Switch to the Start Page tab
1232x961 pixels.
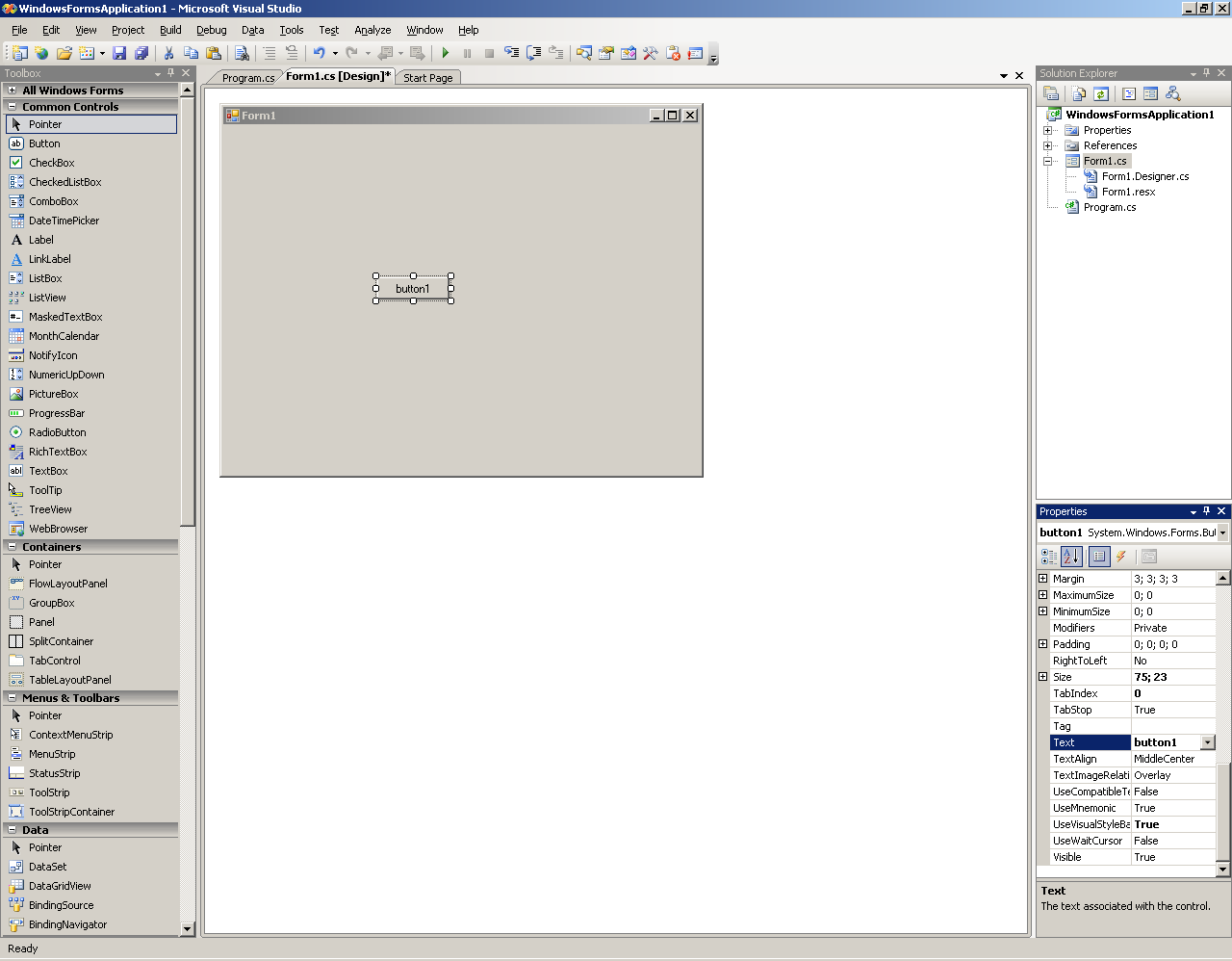pyautogui.click(x=427, y=78)
